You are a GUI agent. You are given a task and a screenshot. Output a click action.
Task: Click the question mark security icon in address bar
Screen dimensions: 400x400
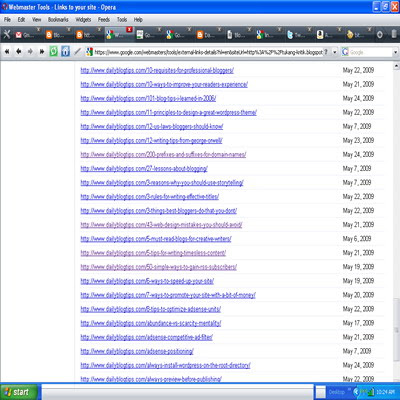coord(326,52)
